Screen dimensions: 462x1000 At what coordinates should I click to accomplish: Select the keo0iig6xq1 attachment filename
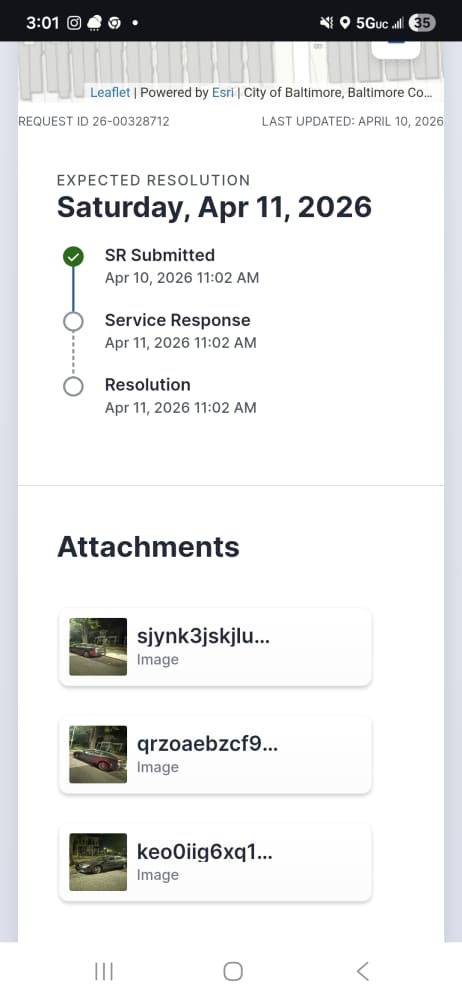pos(205,853)
